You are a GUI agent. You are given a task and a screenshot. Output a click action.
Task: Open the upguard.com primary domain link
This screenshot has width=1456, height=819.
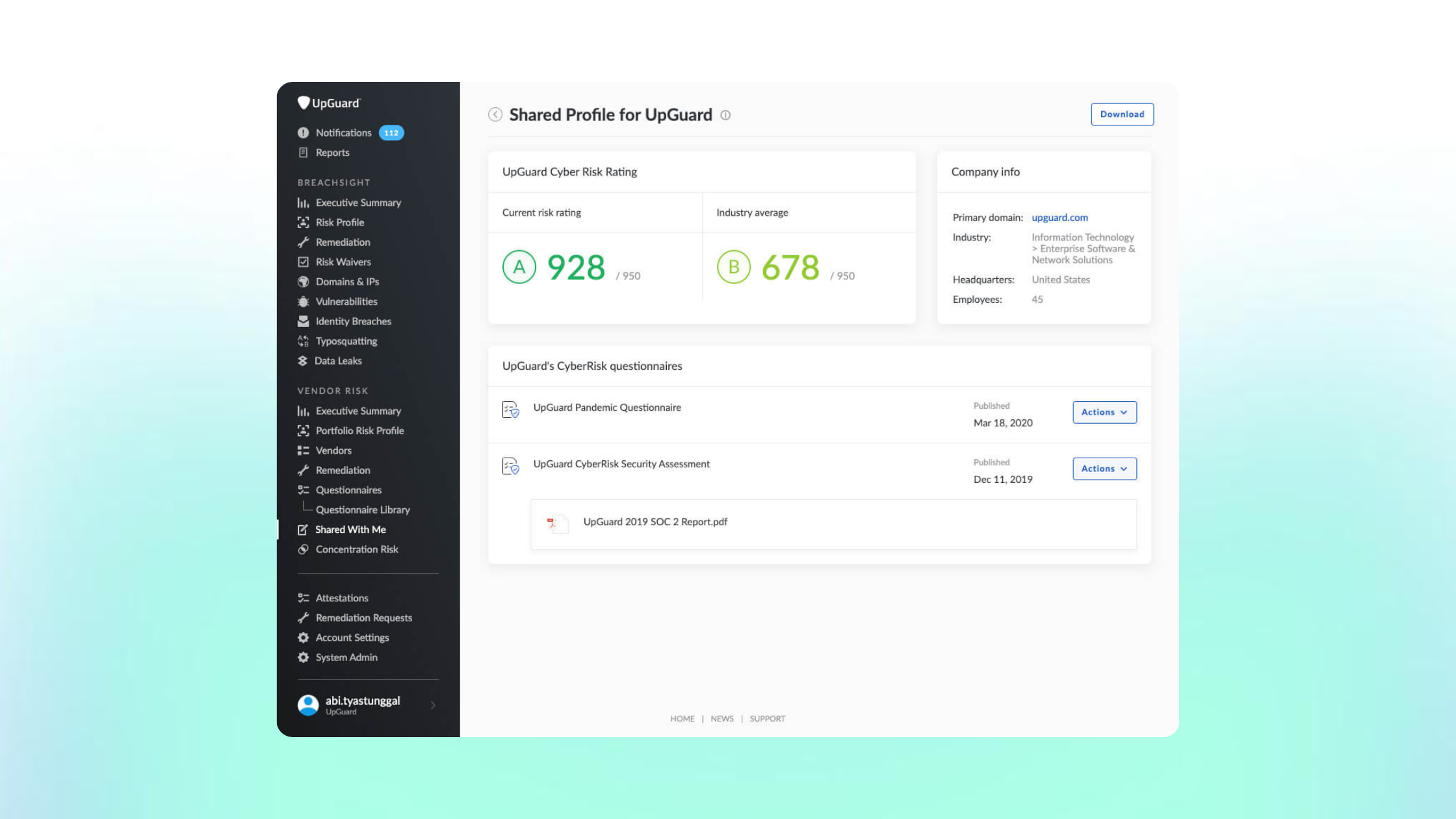tap(1059, 218)
